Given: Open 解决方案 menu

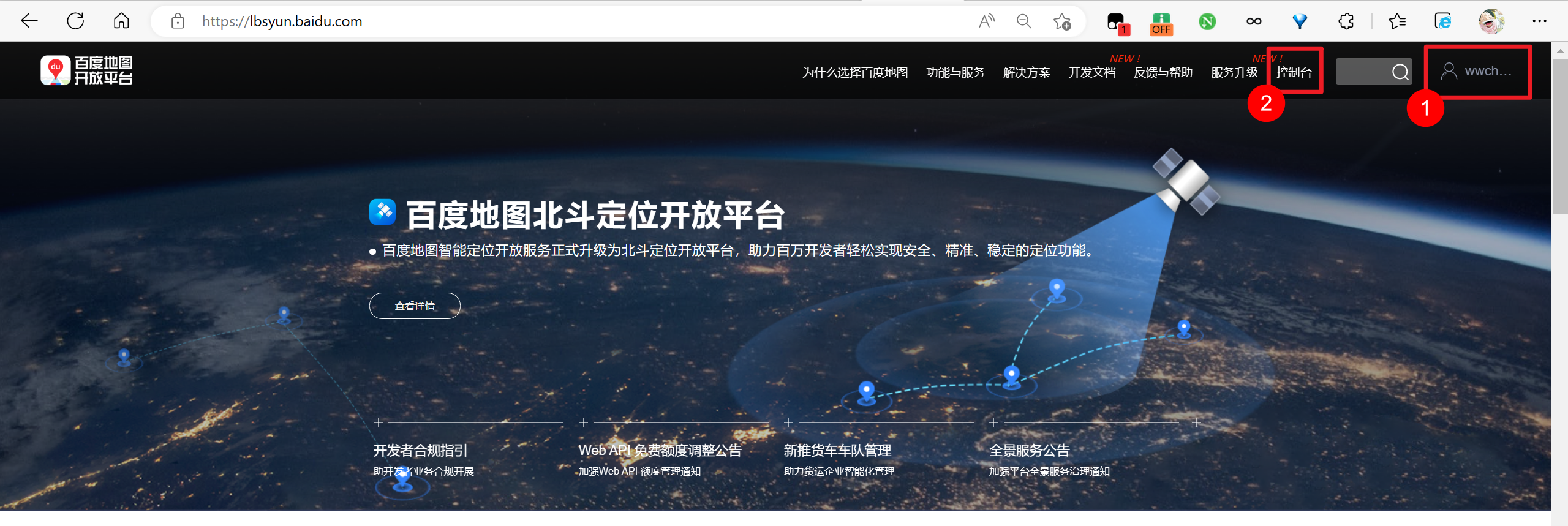Looking at the screenshot, I should click(x=1027, y=72).
